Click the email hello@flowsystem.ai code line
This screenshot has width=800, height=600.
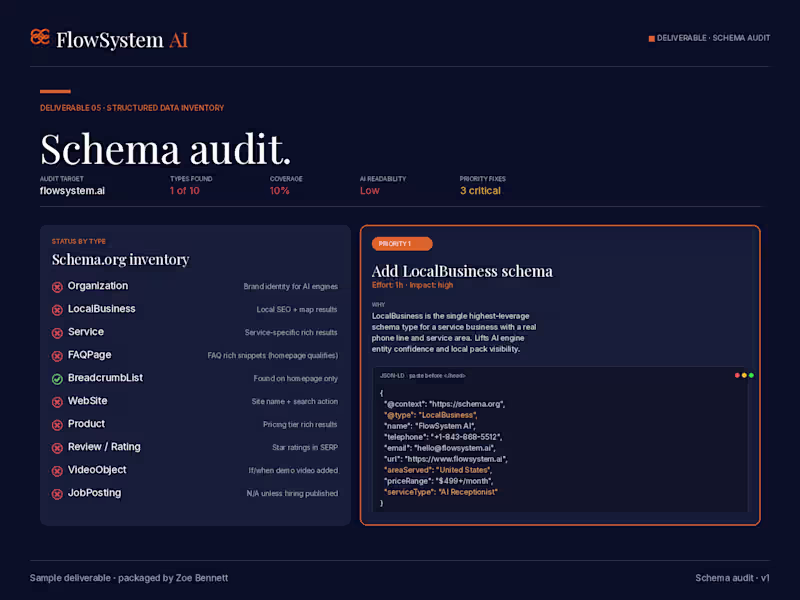439,448
